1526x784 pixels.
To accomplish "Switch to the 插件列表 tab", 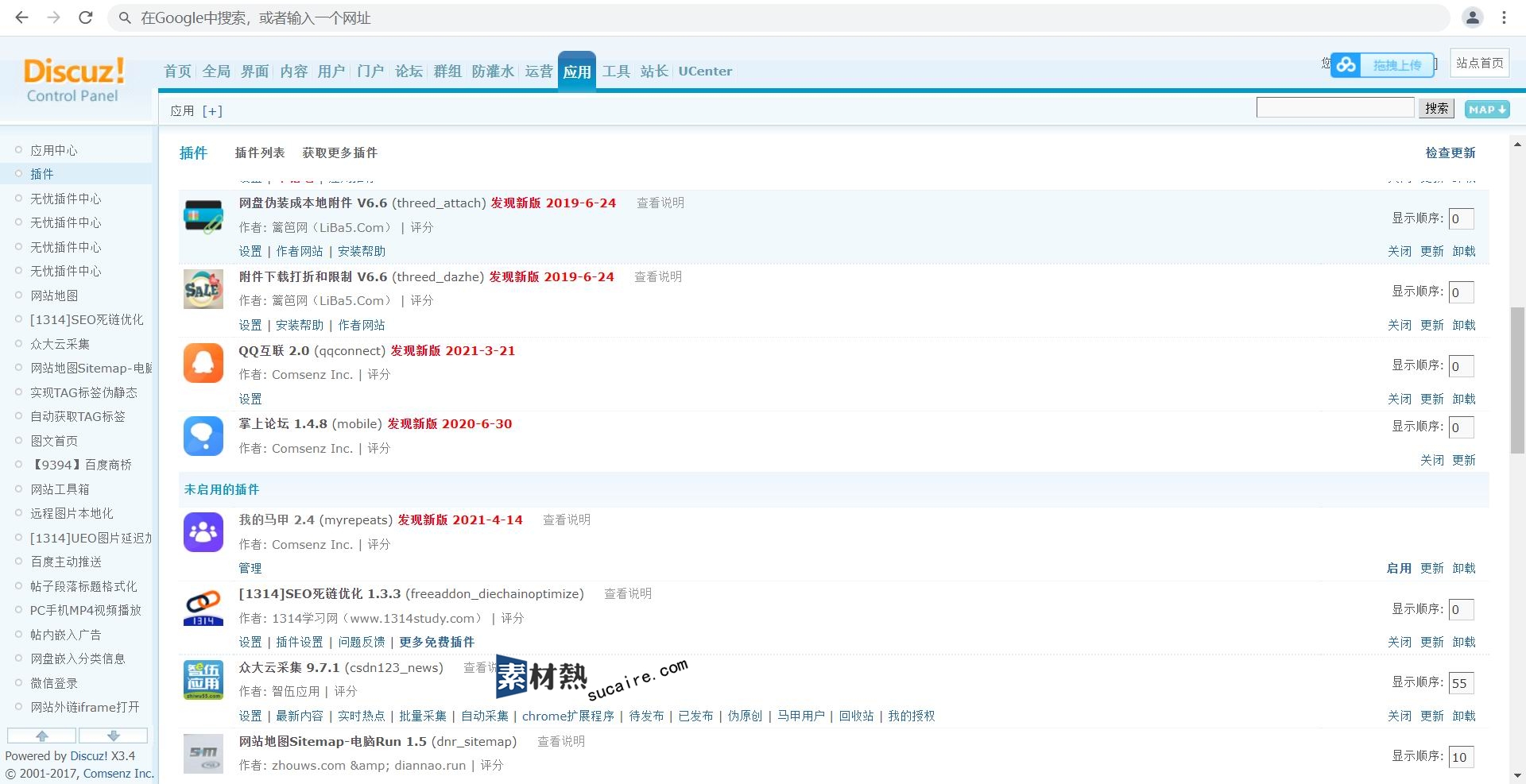I will click(260, 153).
